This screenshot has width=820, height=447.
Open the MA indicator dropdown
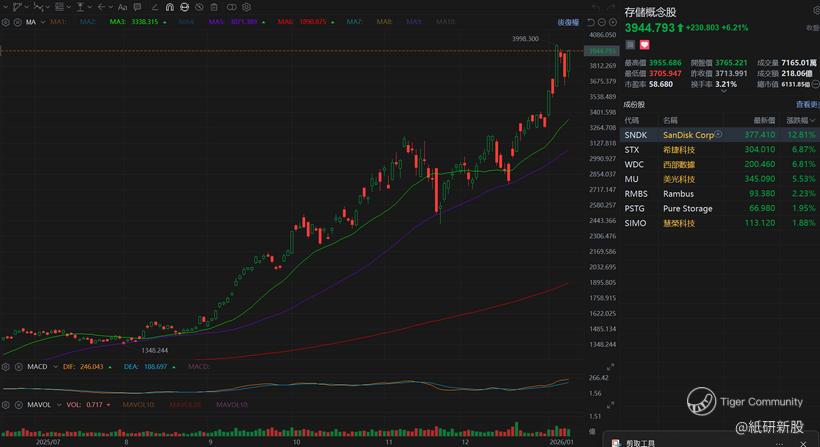point(43,22)
